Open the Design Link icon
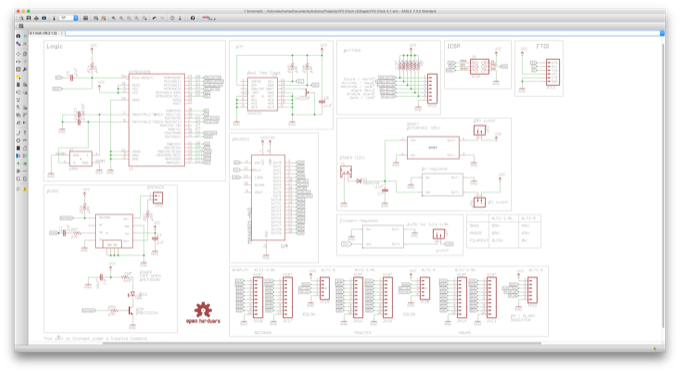The image size is (680, 373). [208, 18]
